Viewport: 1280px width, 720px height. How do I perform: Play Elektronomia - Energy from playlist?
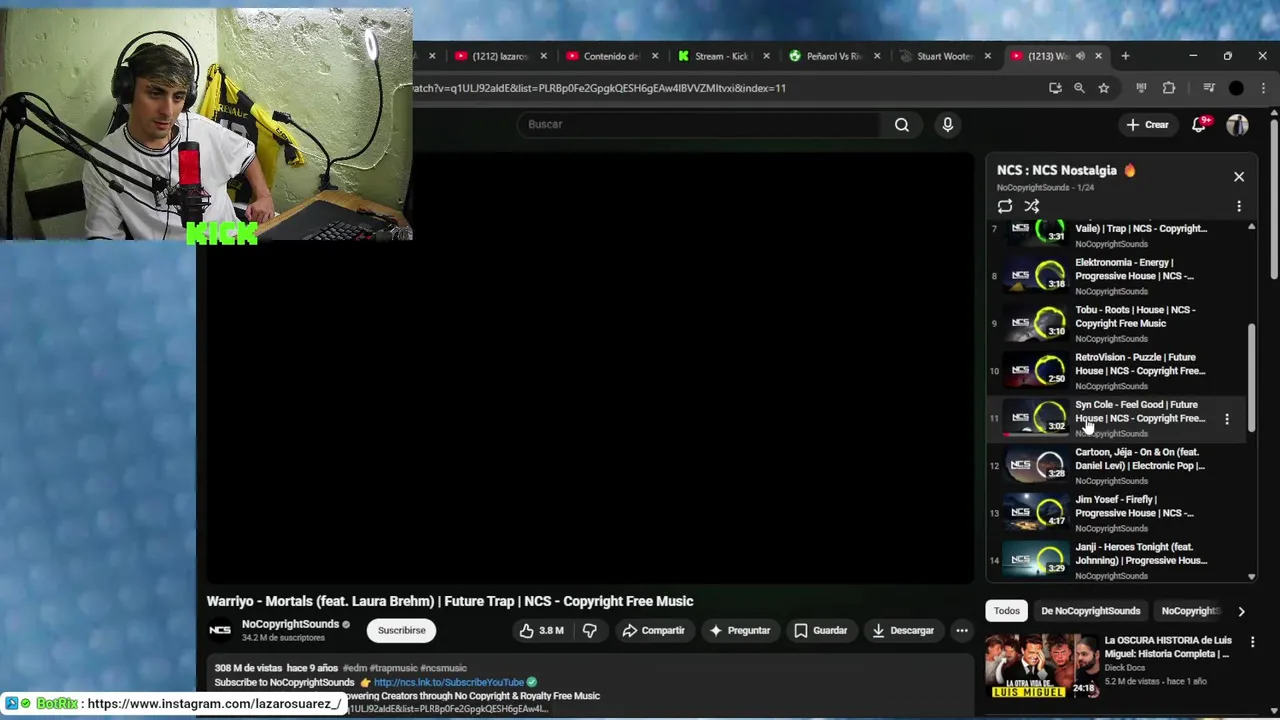click(x=1118, y=275)
